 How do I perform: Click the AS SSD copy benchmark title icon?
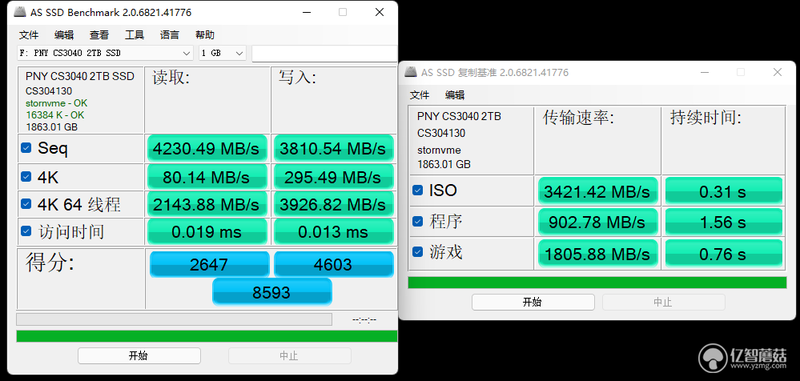410,72
